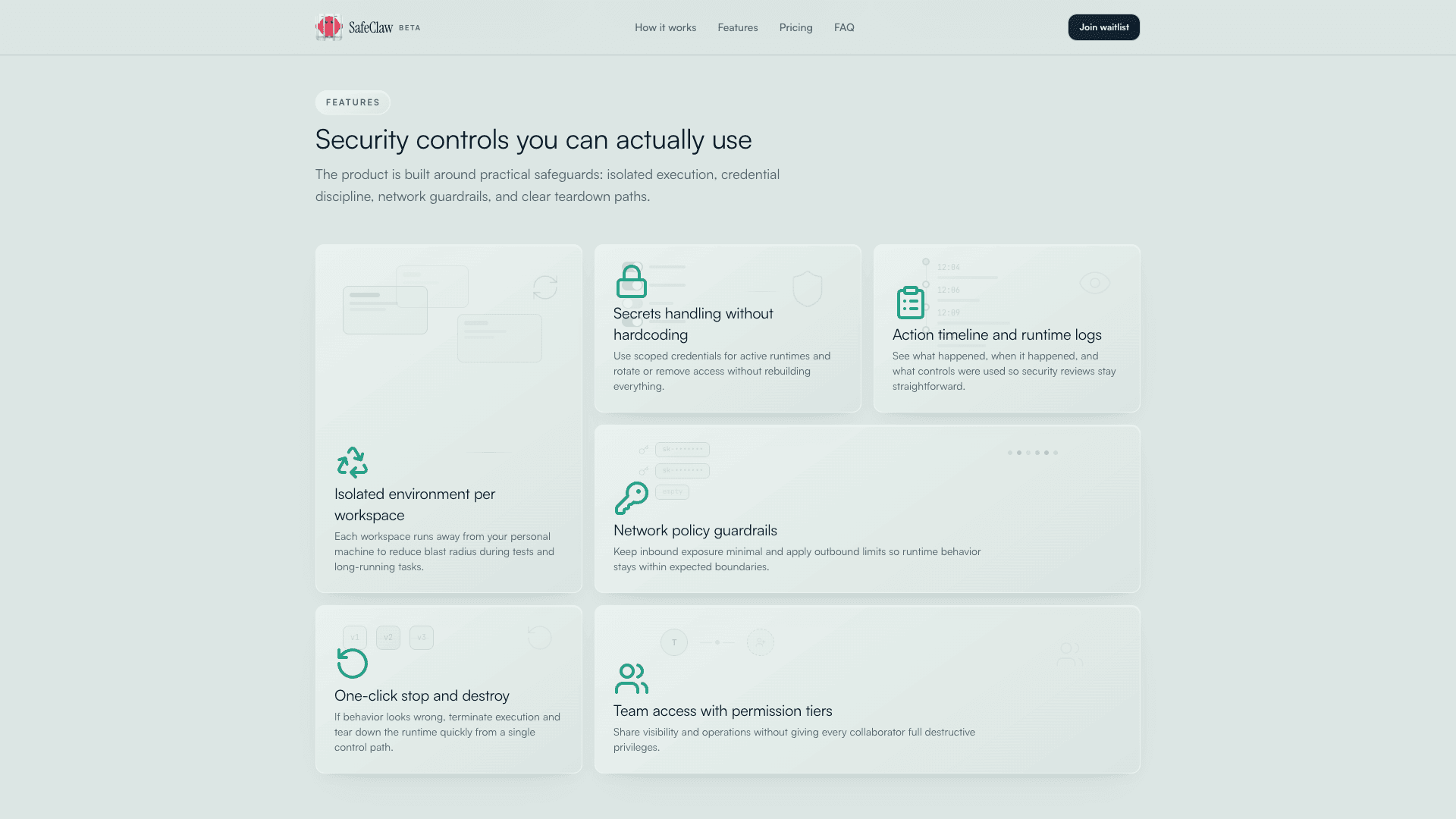Viewport: 1456px width, 819px height.
Task: Click the clipboard icon on Action timeline card
Action: 910,302
